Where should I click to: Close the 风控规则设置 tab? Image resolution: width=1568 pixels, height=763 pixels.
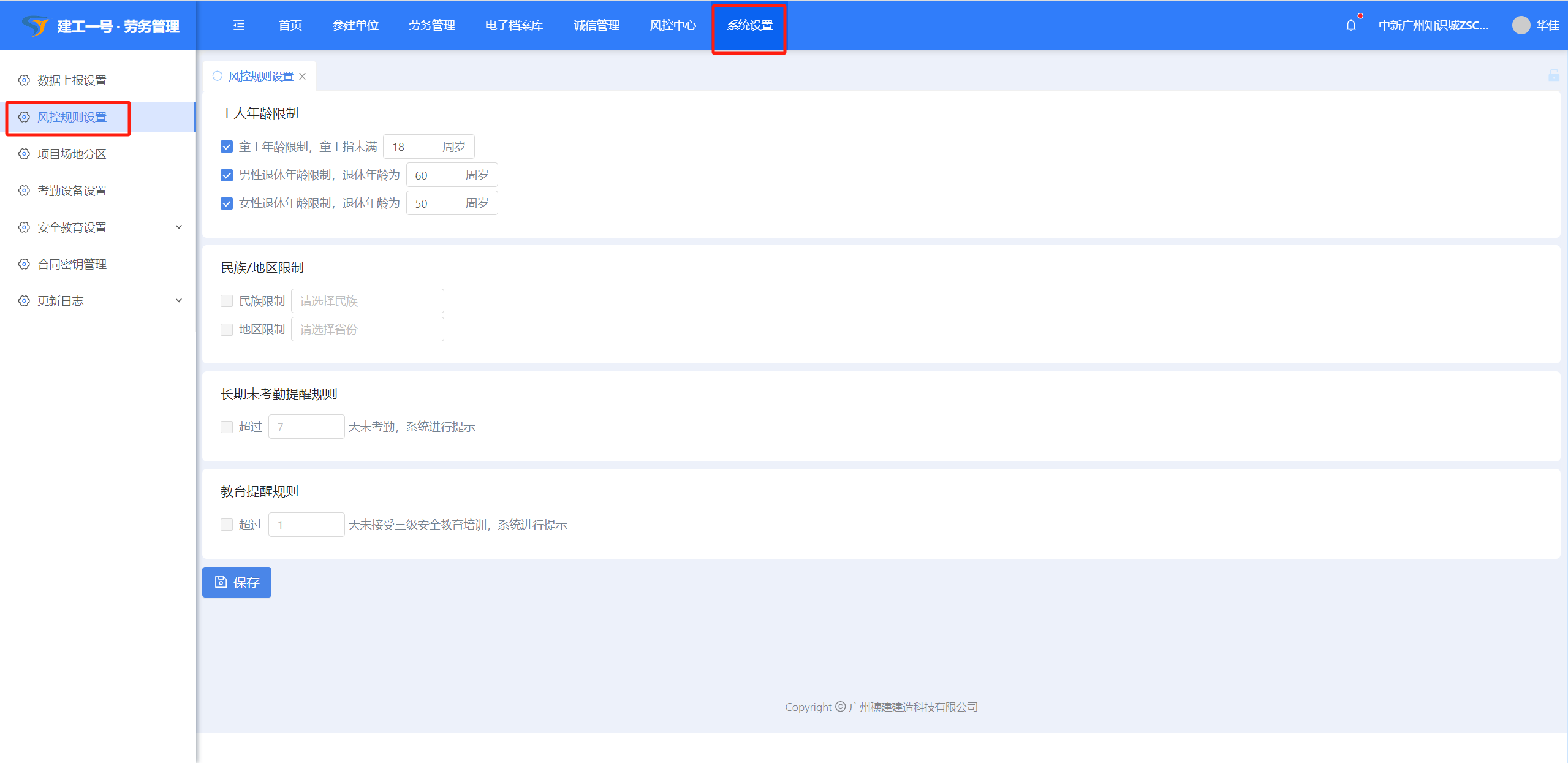303,76
